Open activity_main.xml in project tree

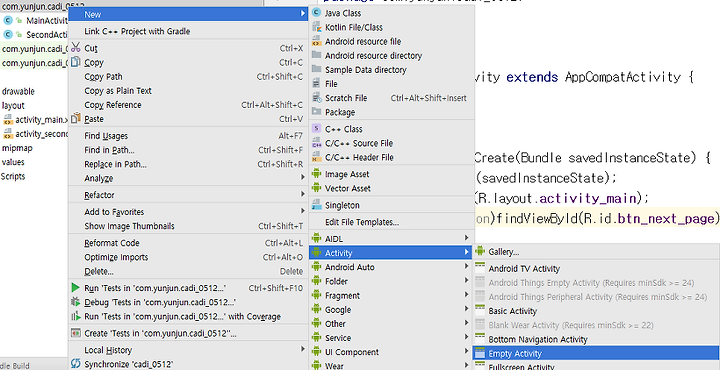(41, 120)
